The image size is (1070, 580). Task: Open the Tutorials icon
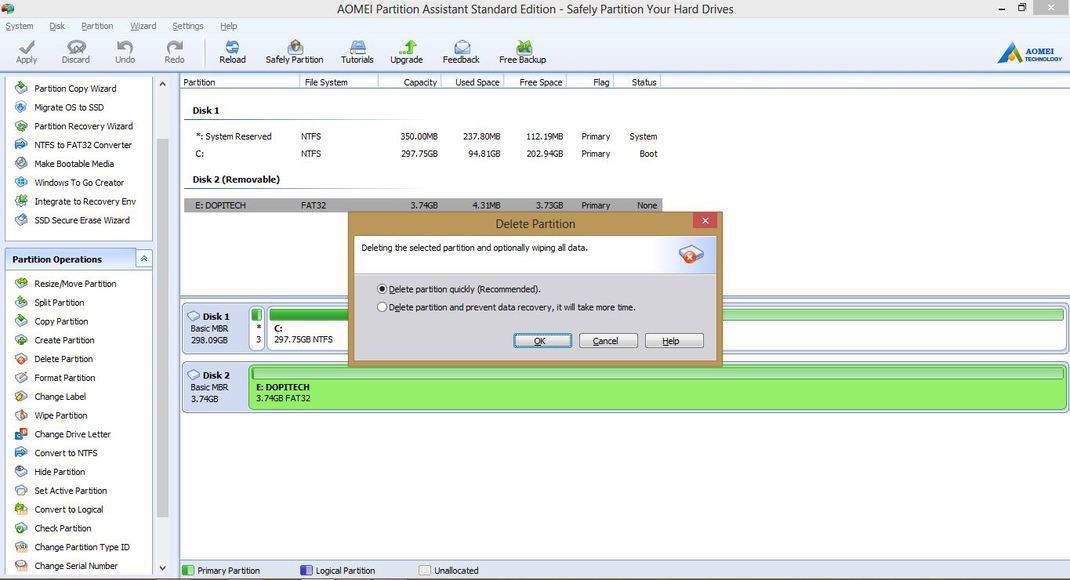pyautogui.click(x=356, y=50)
